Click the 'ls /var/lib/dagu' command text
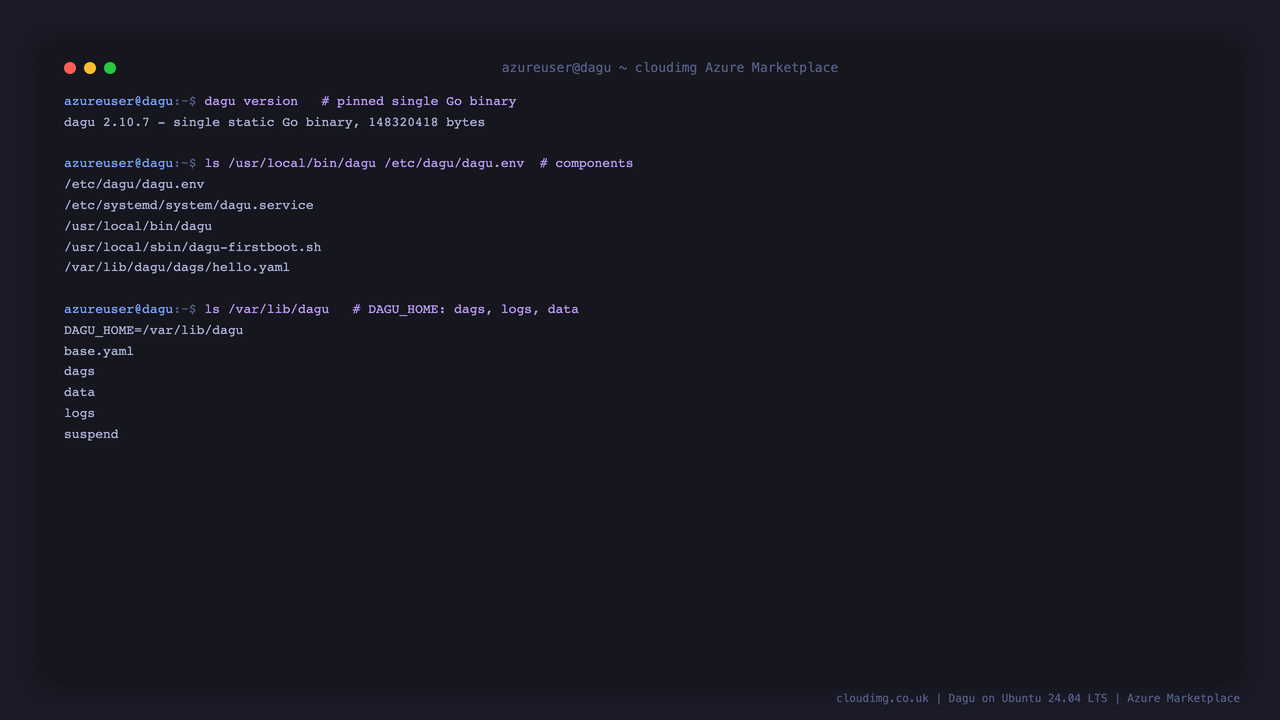Viewport: 1280px width, 720px height. pos(267,309)
